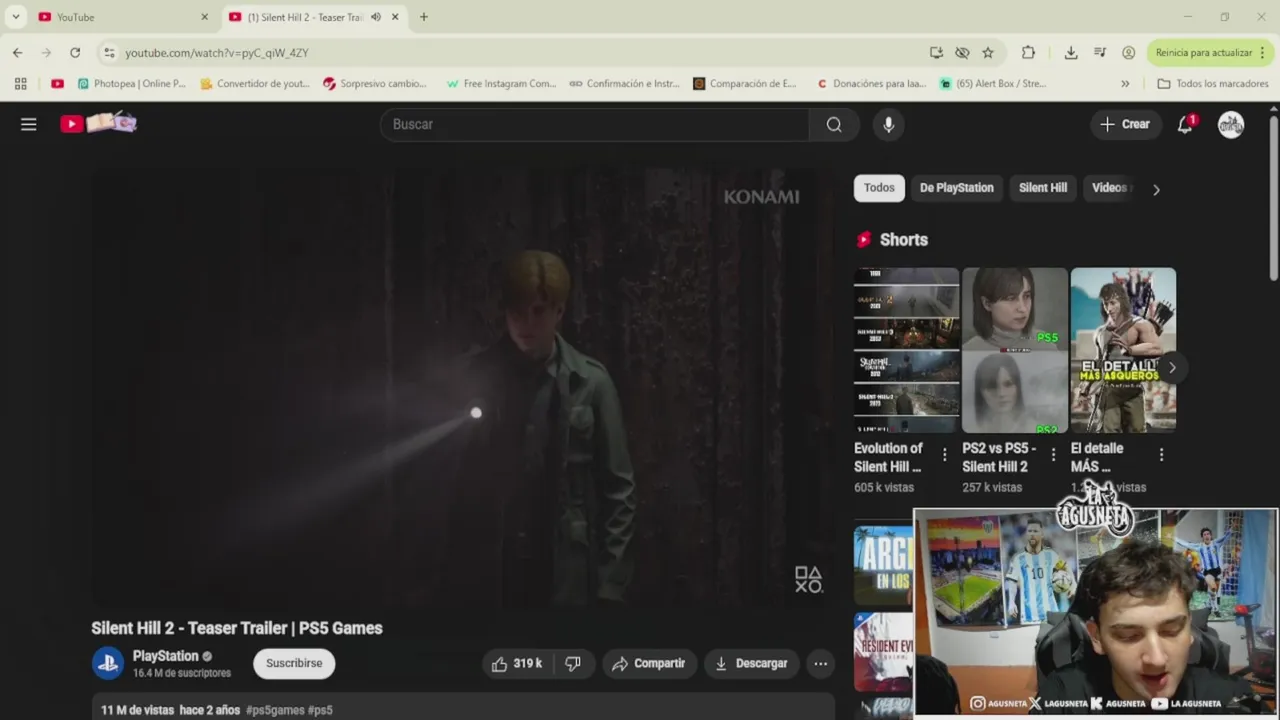Viewport: 1280px width, 720px height.
Task: Open notifications bell icon
Action: (x=1185, y=124)
